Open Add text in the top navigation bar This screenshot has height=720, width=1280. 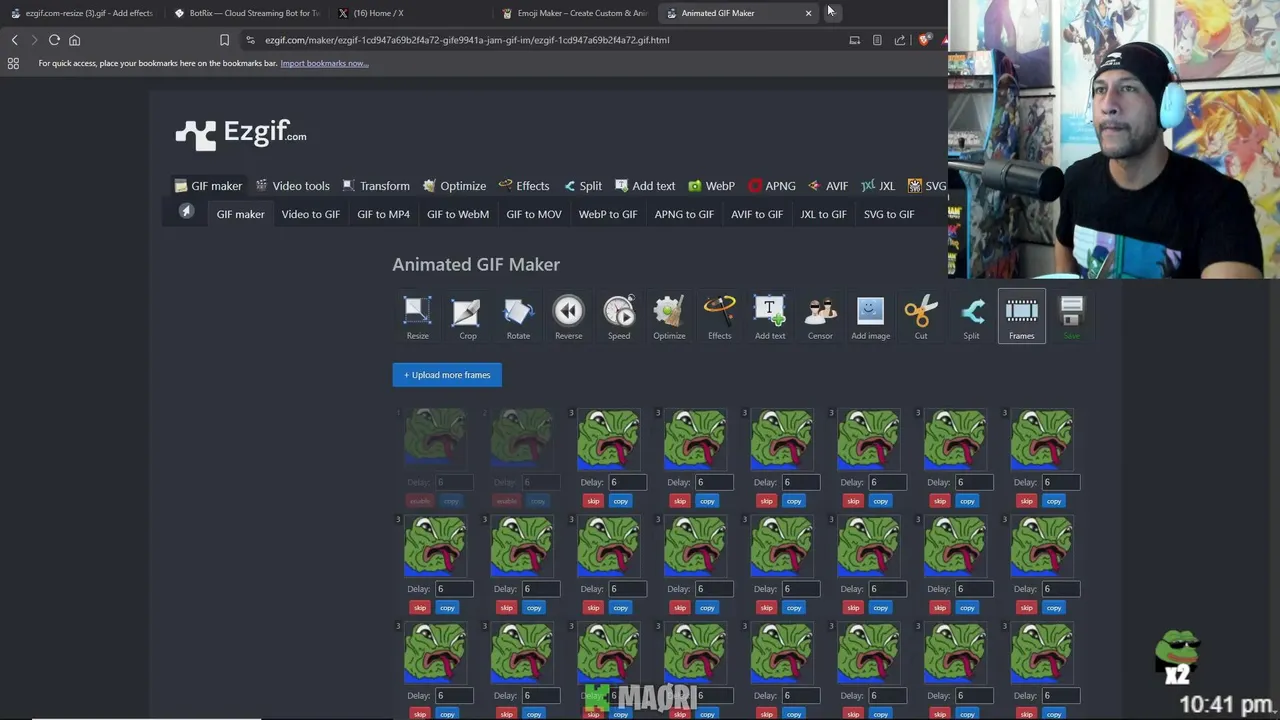tap(645, 186)
